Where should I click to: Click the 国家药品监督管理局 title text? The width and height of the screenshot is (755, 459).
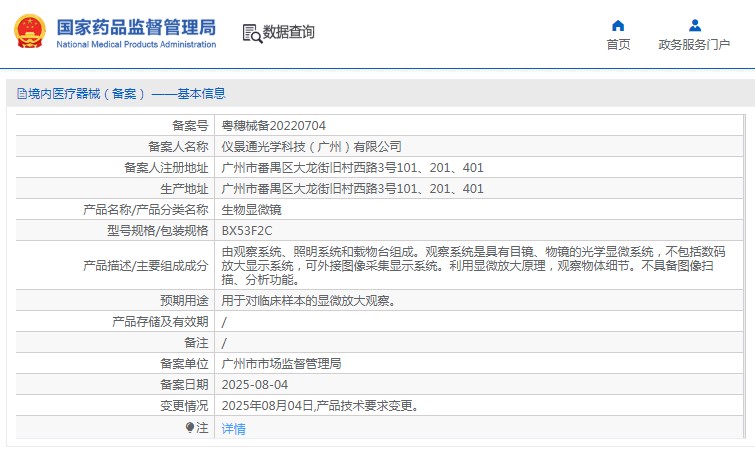click(x=136, y=25)
